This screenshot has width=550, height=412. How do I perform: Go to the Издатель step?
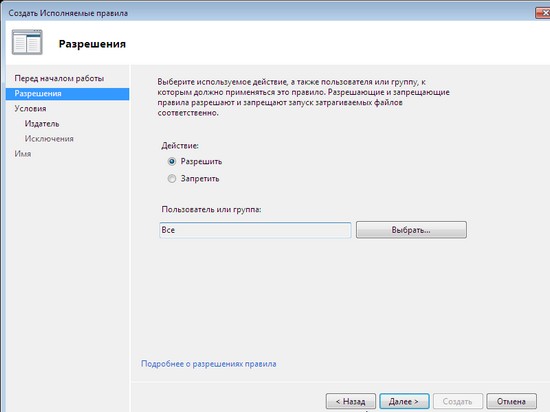42,124
